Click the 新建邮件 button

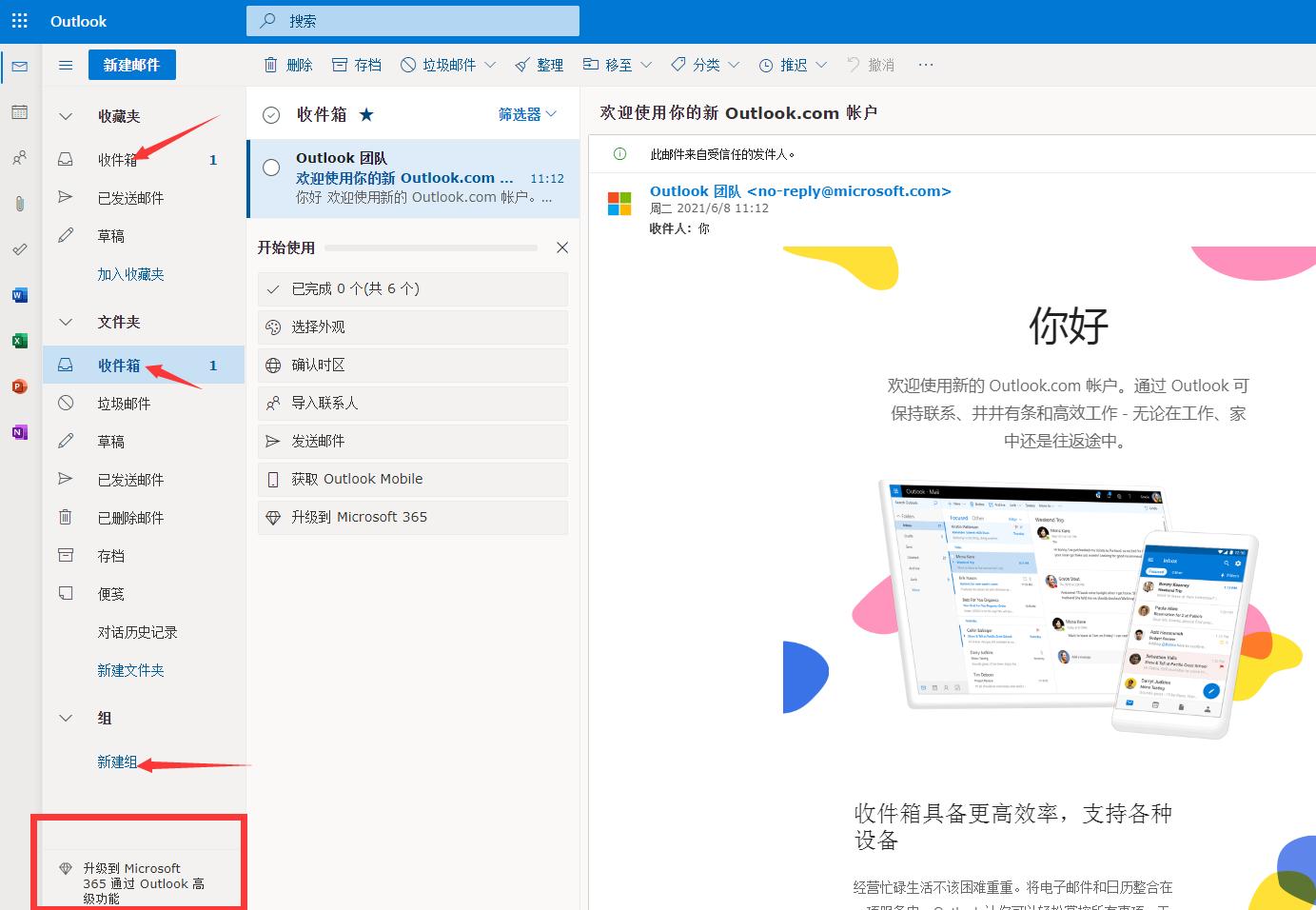(131, 65)
